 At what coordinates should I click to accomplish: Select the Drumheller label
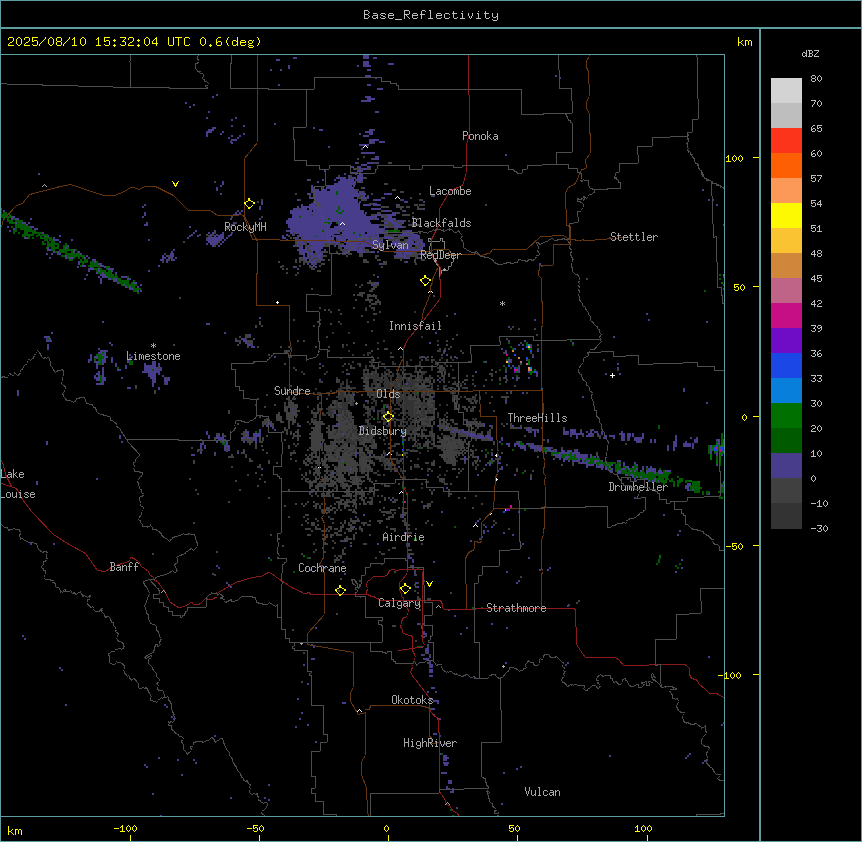[x=638, y=487]
